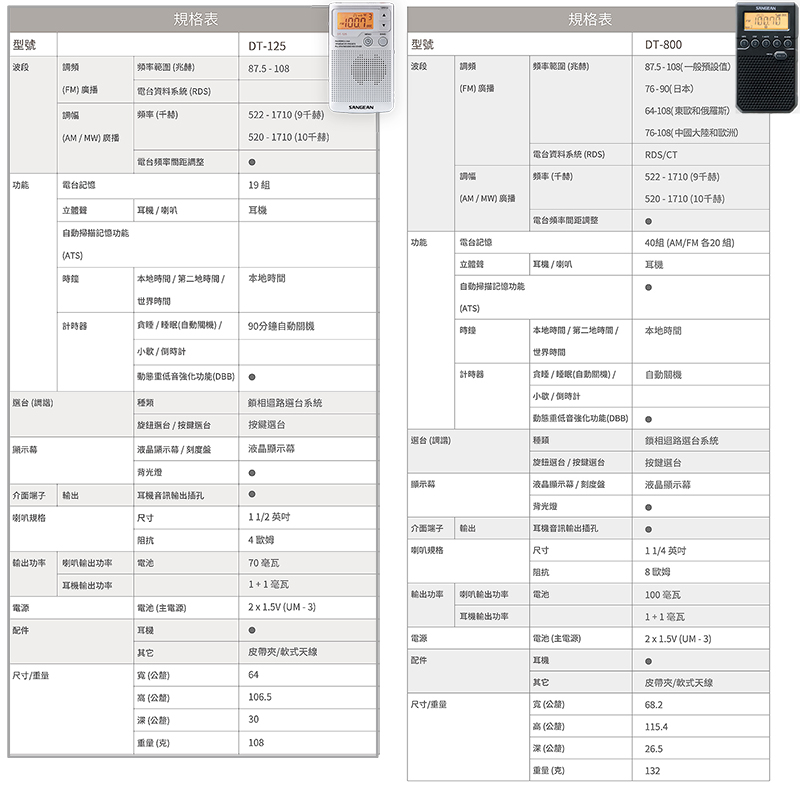Click the "重量 (克)" label in DT-800 table
The height and width of the screenshot is (788, 800).
[x=548, y=771]
